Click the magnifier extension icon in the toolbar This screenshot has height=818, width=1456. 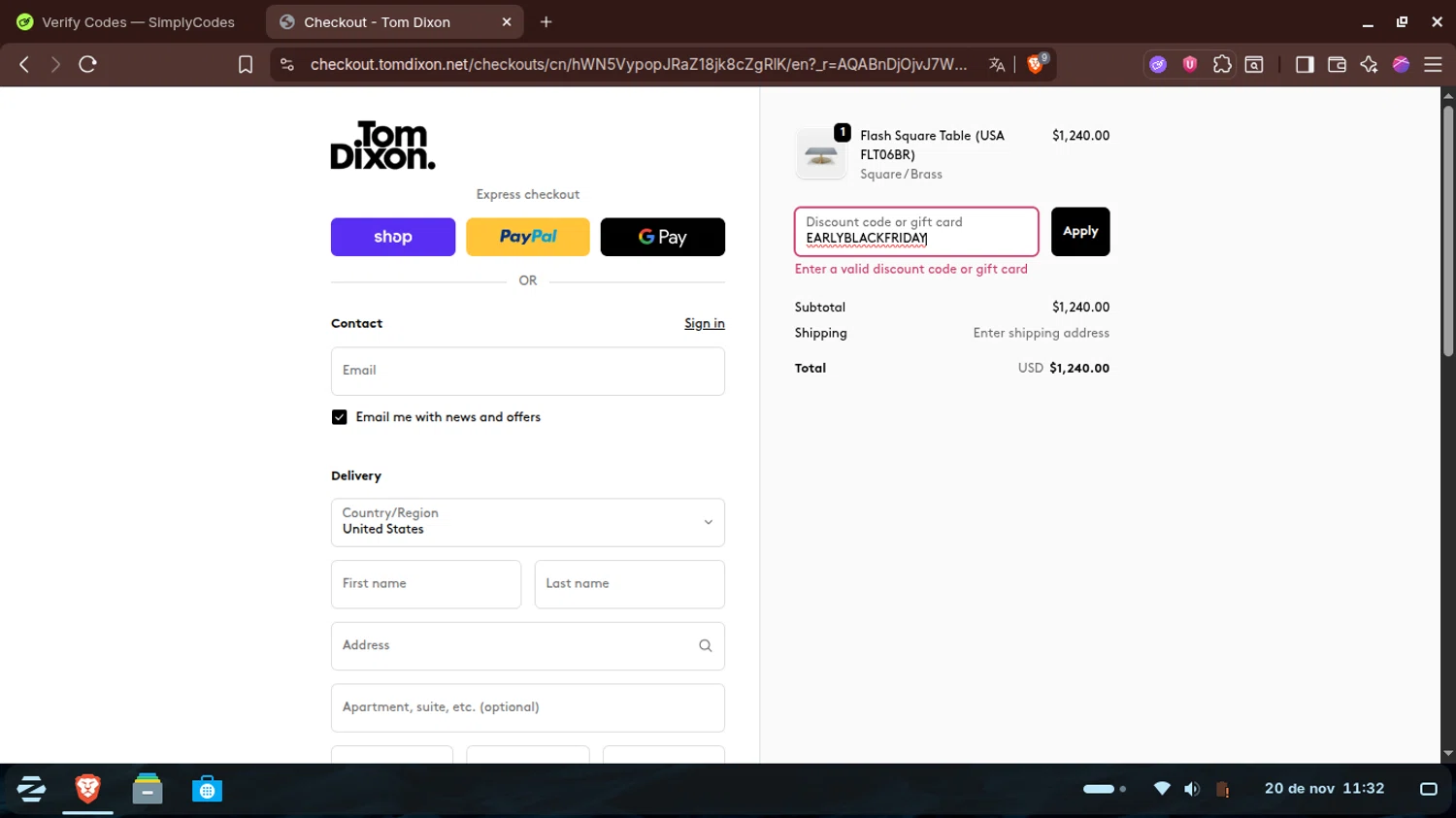1254,64
